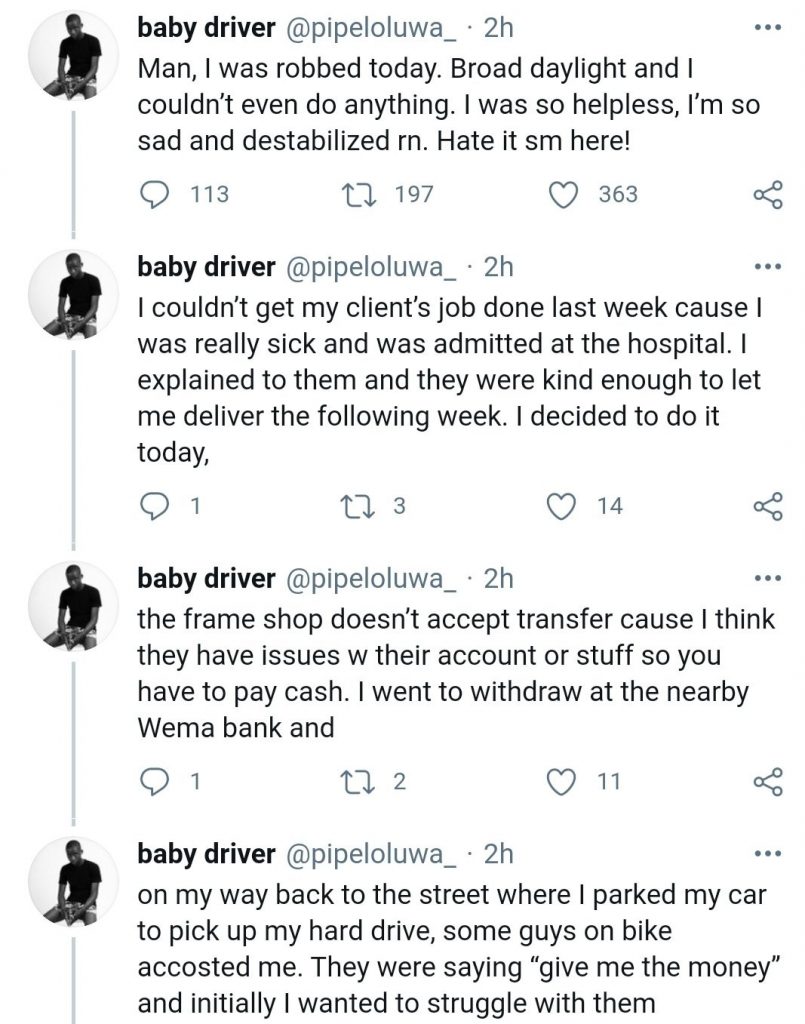Image resolution: width=805 pixels, height=1024 pixels.
Task: Open more options on the first tweet
Action: (766, 27)
